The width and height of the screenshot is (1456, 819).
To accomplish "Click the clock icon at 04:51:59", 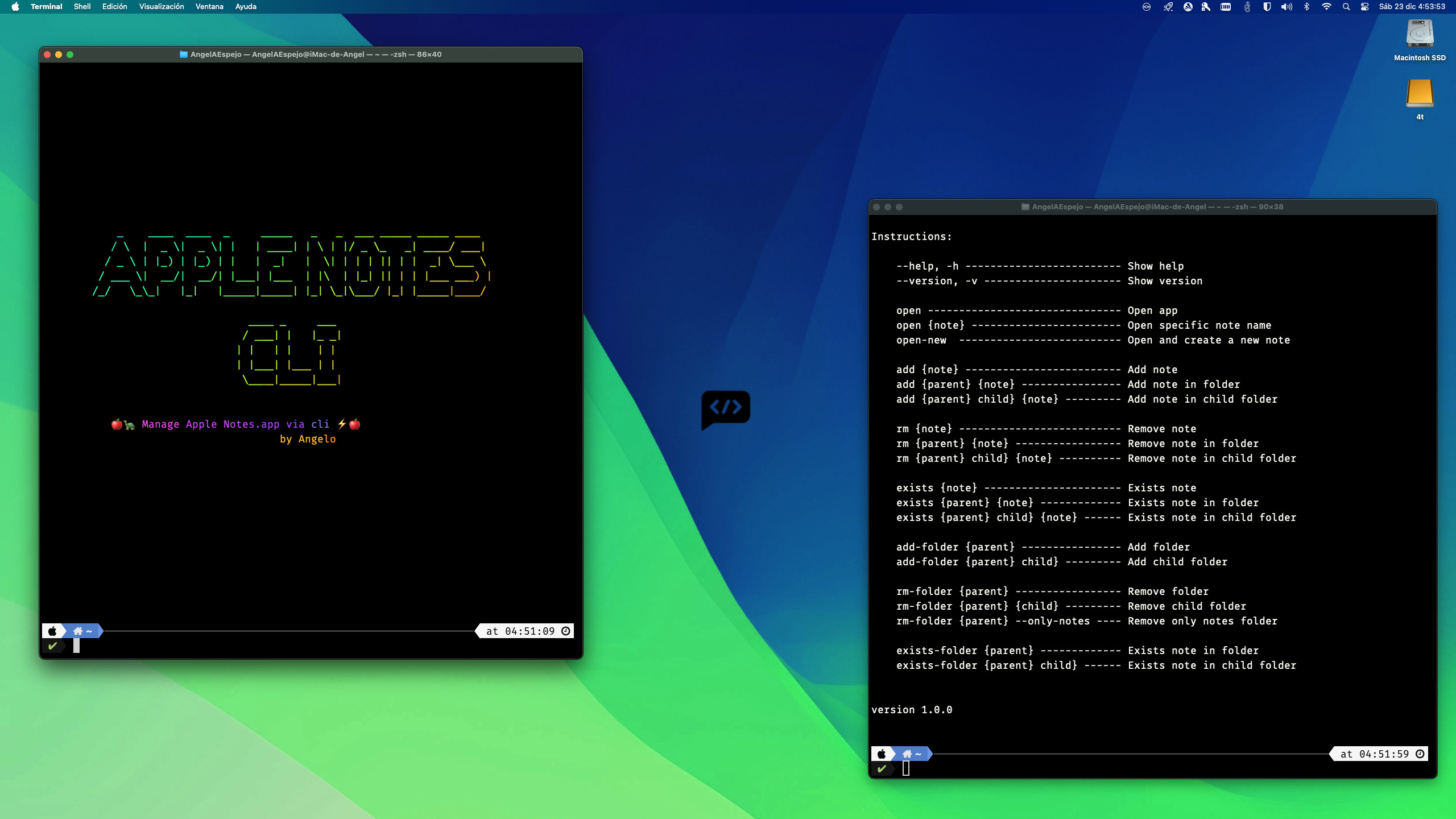I will tap(1420, 754).
